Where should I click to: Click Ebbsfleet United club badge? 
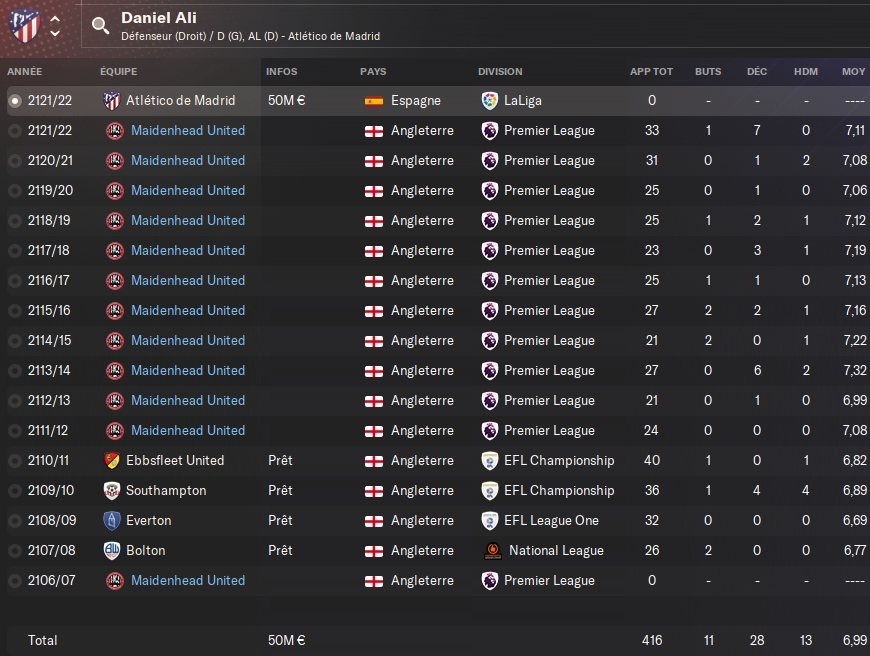(112, 461)
